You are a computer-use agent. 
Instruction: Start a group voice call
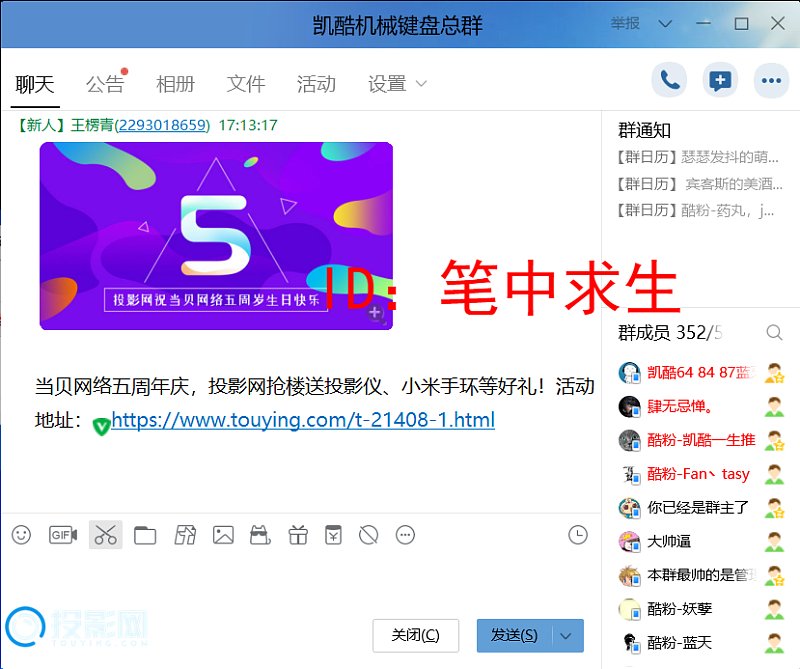coord(669,81)
